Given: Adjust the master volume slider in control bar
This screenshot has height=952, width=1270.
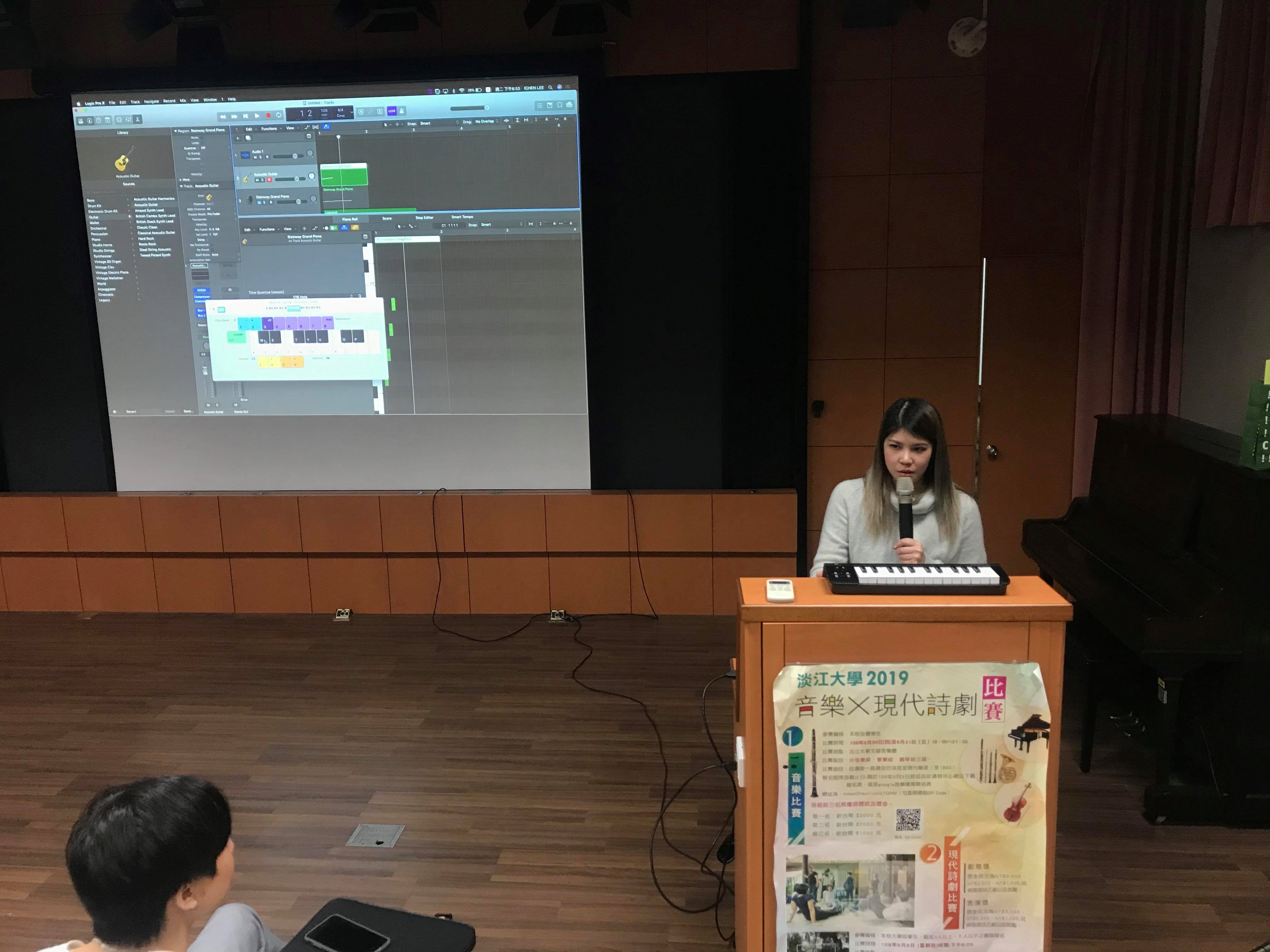Looking at the screenshot, I should point(469,108).
